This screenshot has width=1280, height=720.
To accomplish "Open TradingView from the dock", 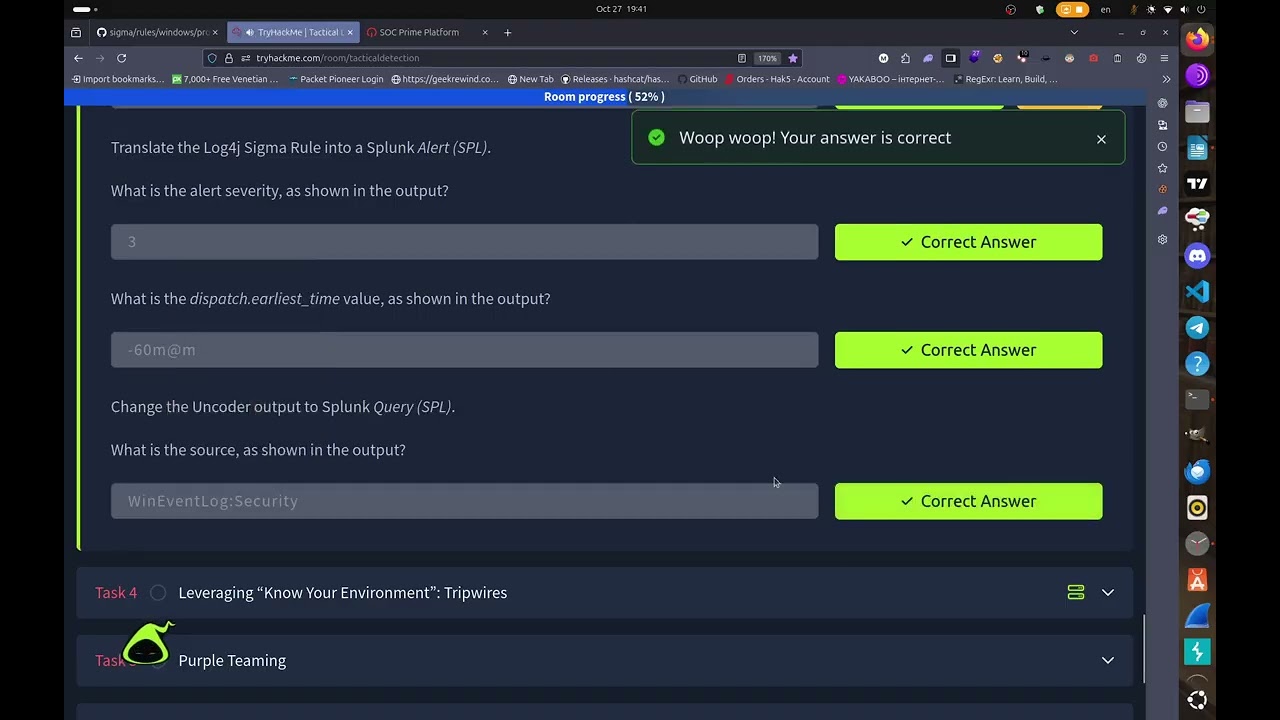I will tap(1197, 184).
